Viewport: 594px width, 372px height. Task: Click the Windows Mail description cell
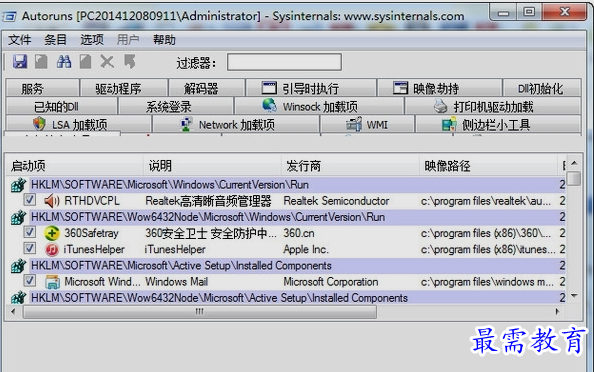tap(177, 282)
